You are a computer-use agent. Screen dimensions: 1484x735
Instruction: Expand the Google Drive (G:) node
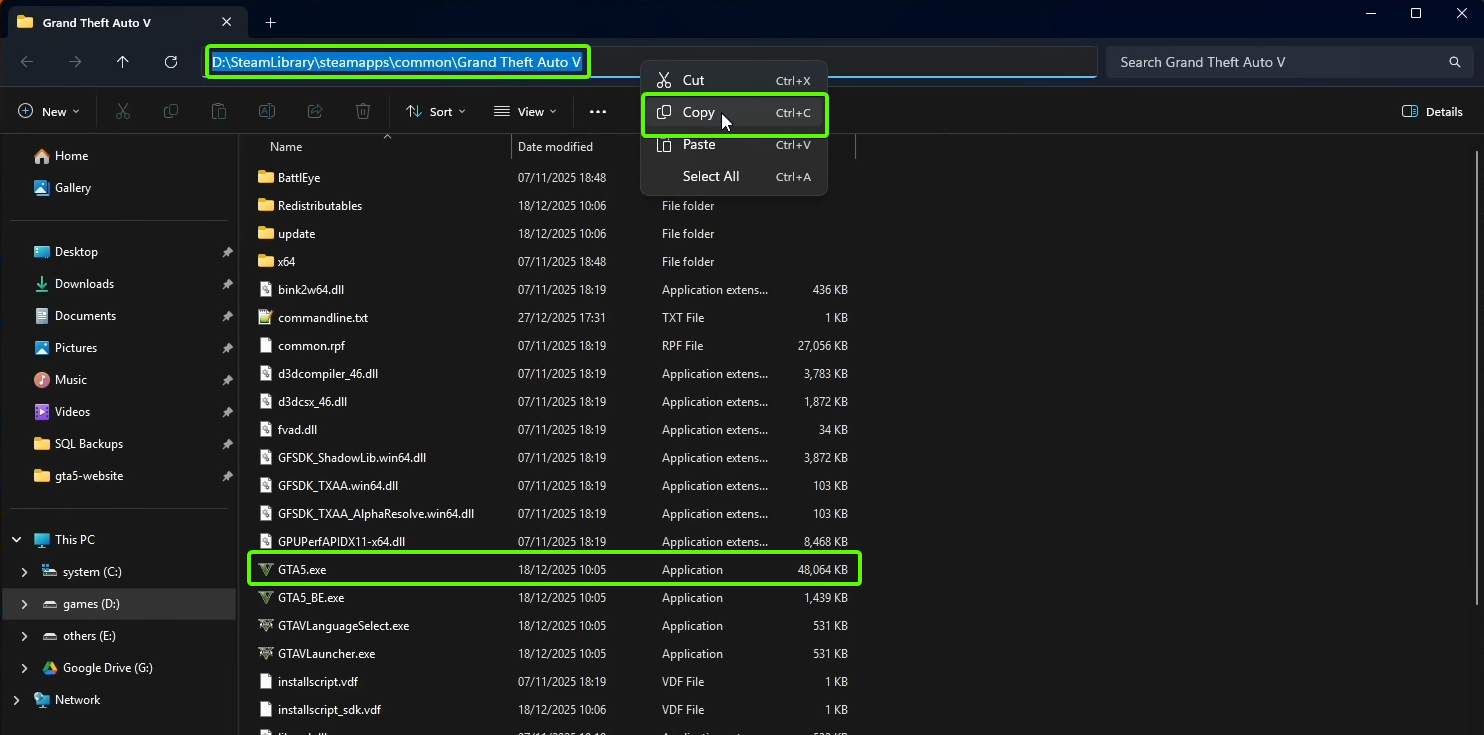(25, 668)
